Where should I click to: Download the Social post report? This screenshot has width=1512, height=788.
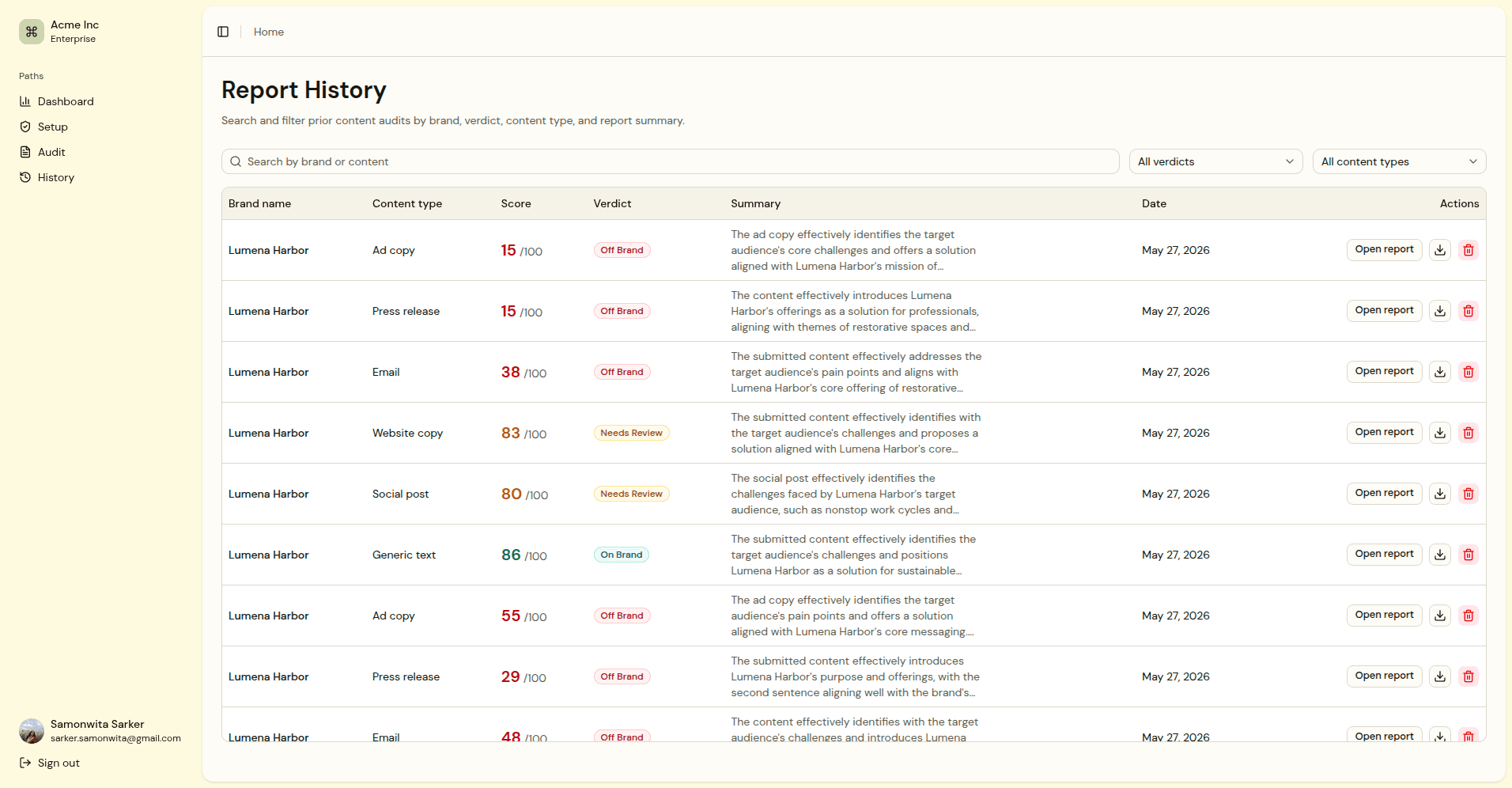pyautogui.click(x=1440, y=494)
